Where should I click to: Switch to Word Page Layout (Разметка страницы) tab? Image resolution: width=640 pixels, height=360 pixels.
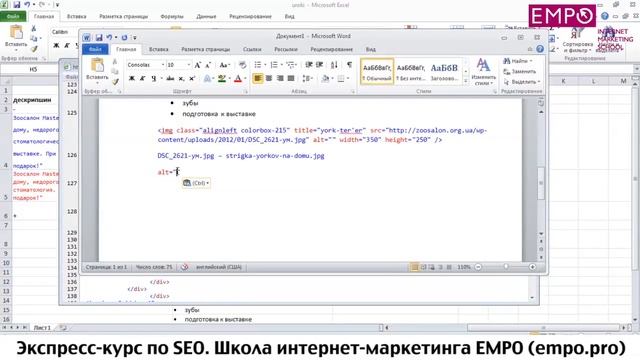tap(205, 49)
